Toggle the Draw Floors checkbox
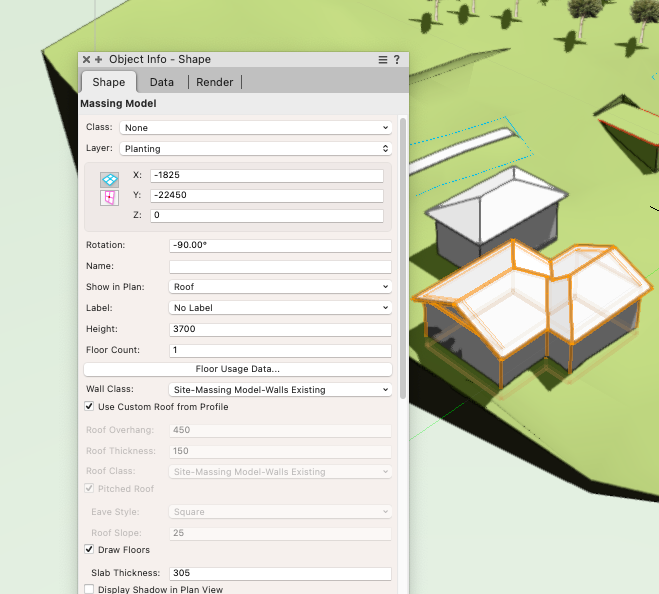Image resolution: width=659 pixels, height=594 pixels. (x=90, y=550)
